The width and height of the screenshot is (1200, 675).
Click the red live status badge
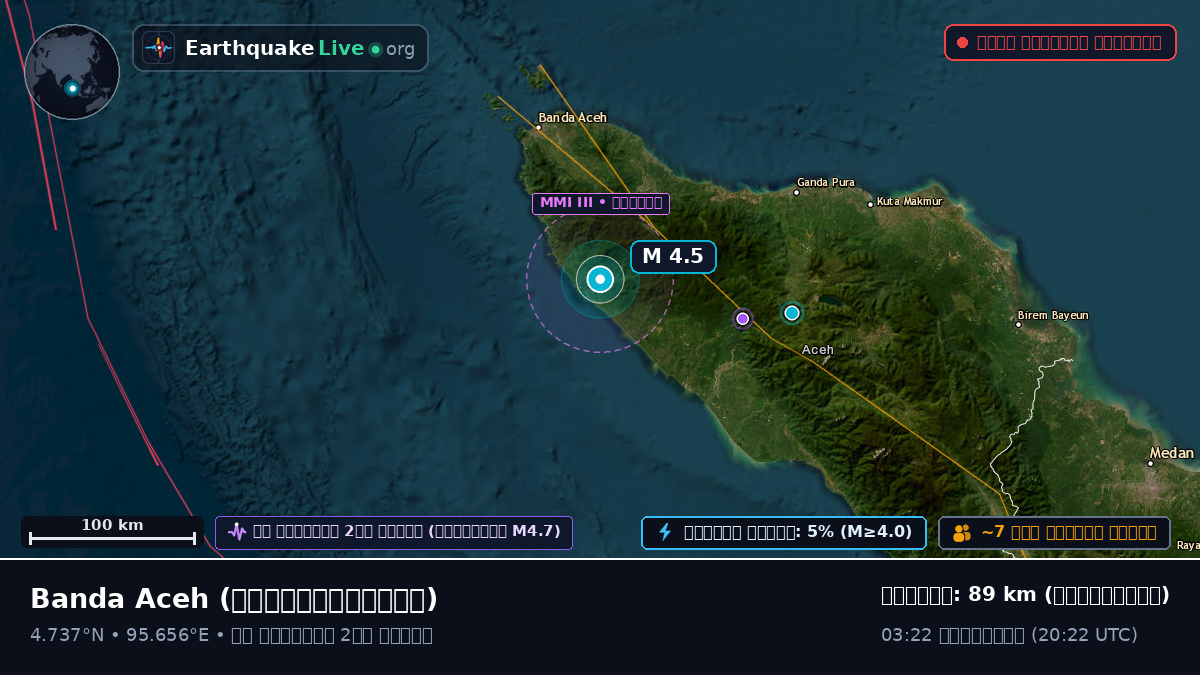coord(1060,42)
